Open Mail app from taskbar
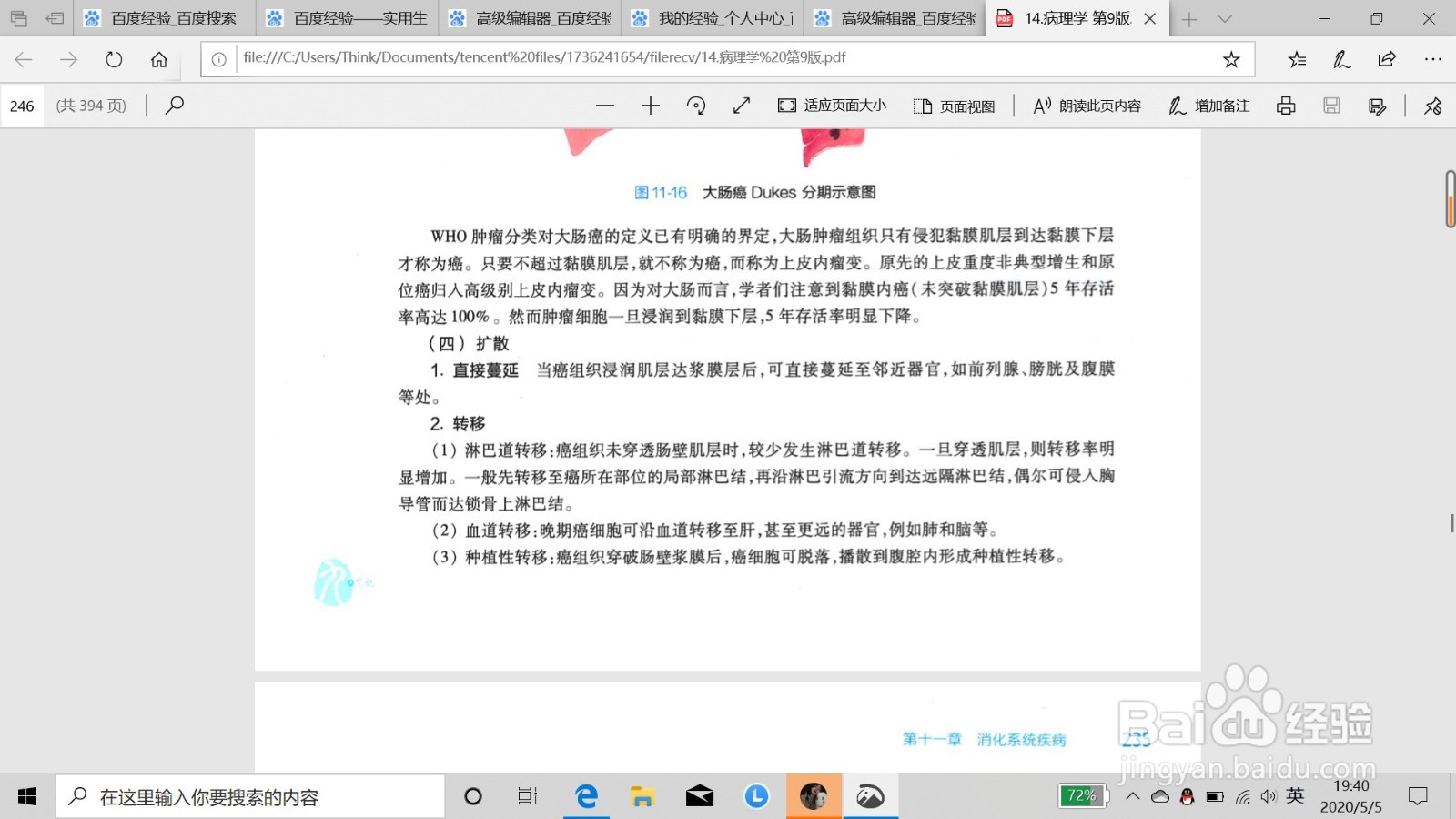1456x819 pixels. (x=699, y=797)
